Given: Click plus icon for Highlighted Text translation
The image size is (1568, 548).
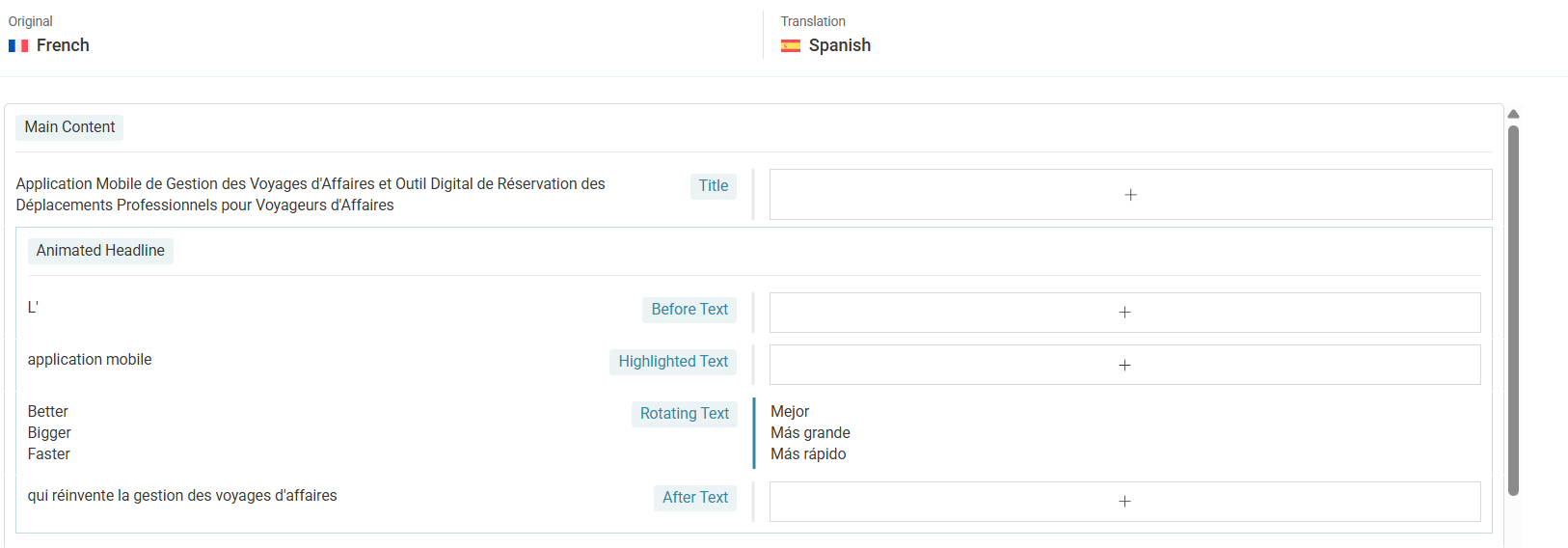Looking at the screenshot, I should [1124, 365].
